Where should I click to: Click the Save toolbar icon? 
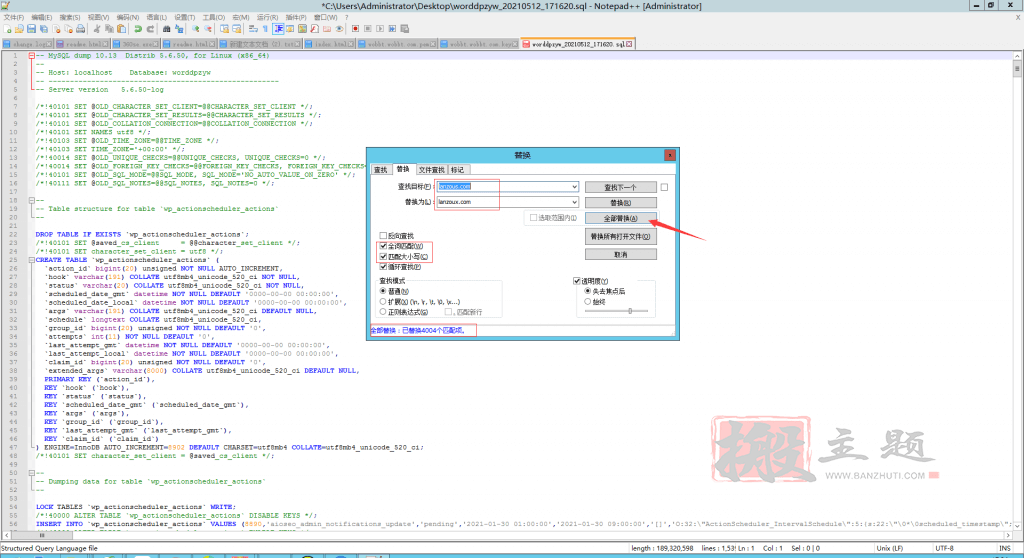point(31,29)
